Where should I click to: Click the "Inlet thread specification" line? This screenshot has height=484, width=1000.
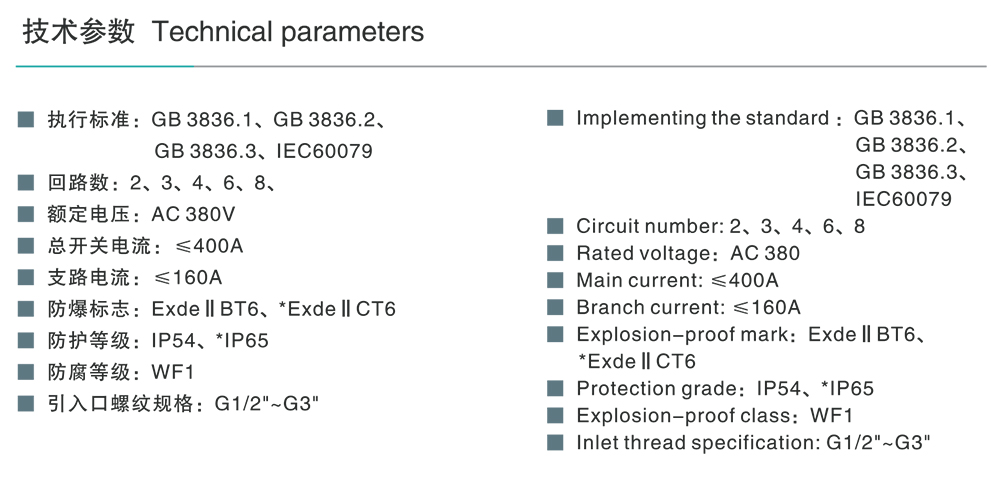[x=754, y=442]
